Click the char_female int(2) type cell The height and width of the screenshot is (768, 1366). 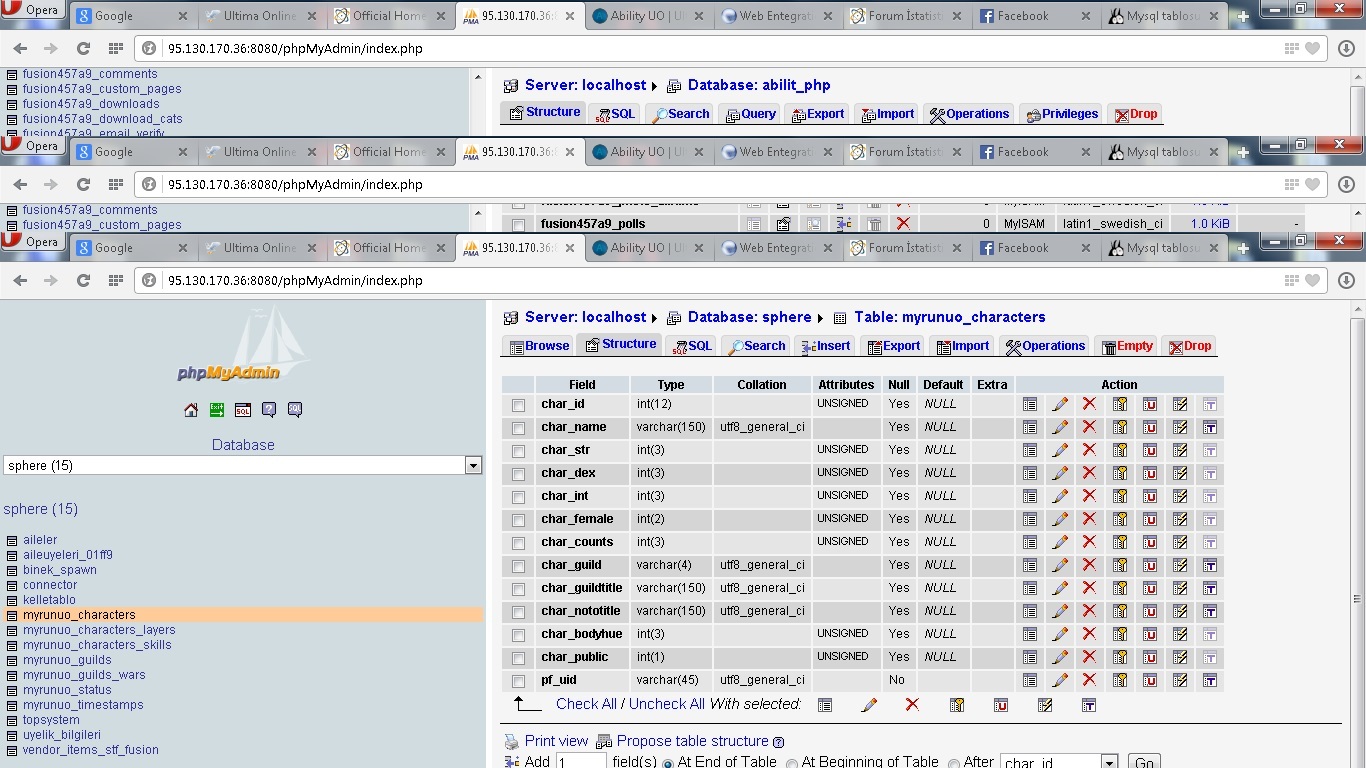(x=671, y=519)
